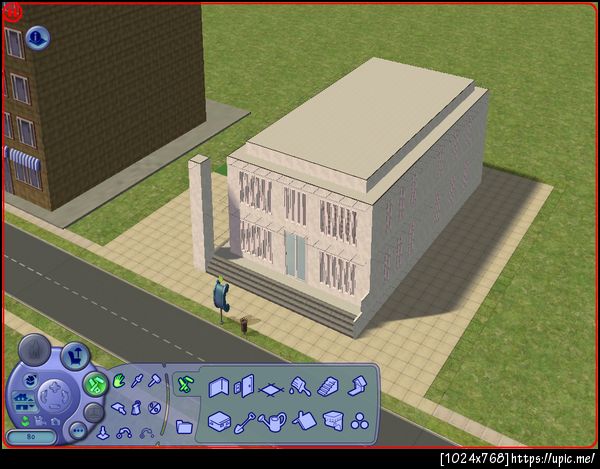Rotate camera right on camera dial

(x=65, y=396)
